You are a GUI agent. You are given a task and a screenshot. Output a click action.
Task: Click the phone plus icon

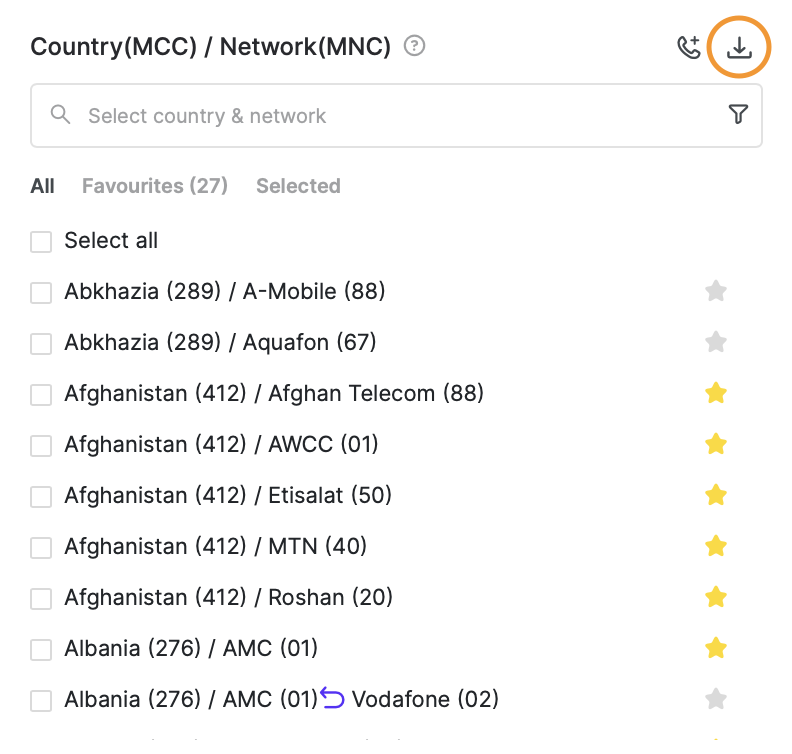(689, 47)
